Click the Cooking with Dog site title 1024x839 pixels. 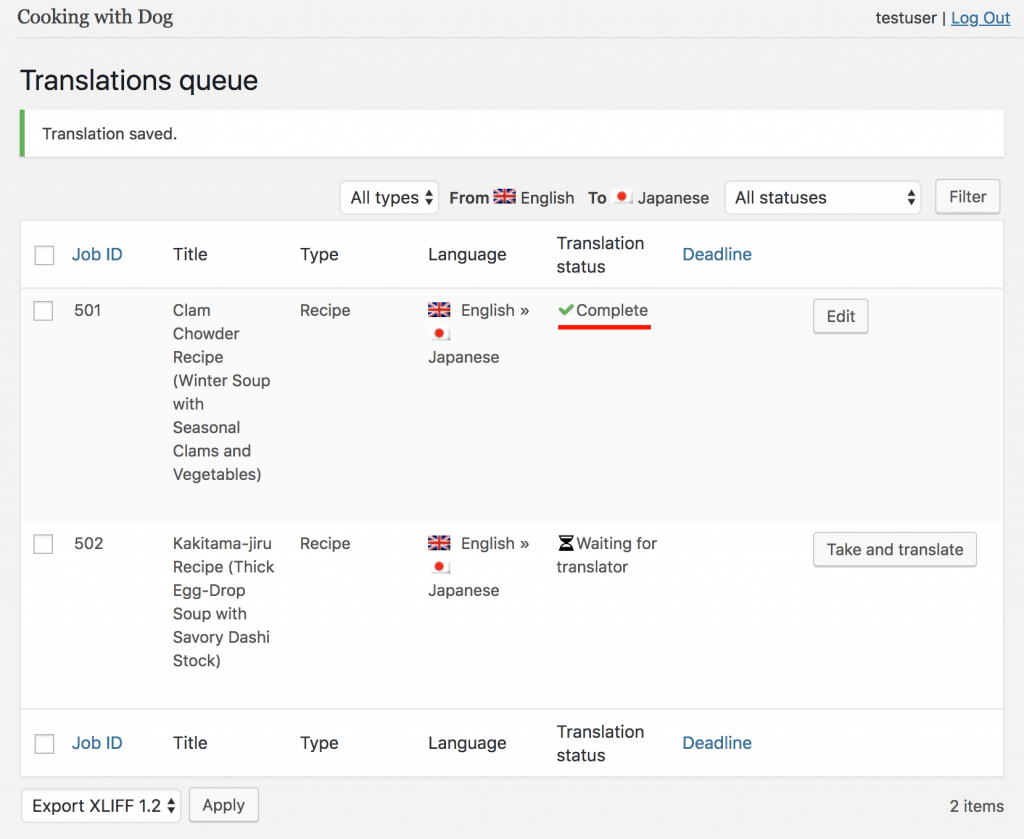95,17
